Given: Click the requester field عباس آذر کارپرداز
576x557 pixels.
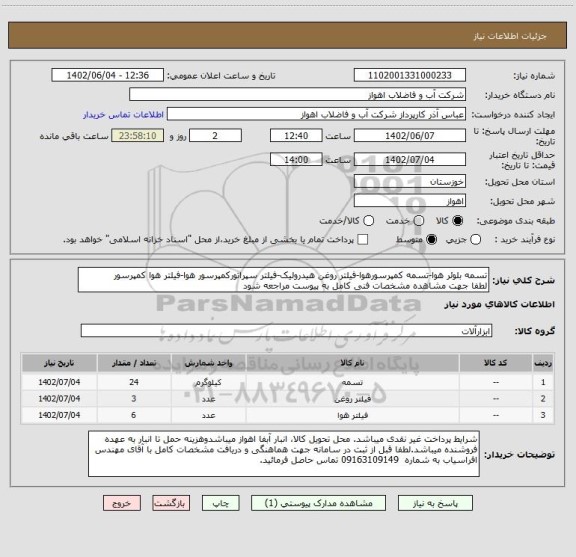Looking at the screenshot, I should click(316, 114).
